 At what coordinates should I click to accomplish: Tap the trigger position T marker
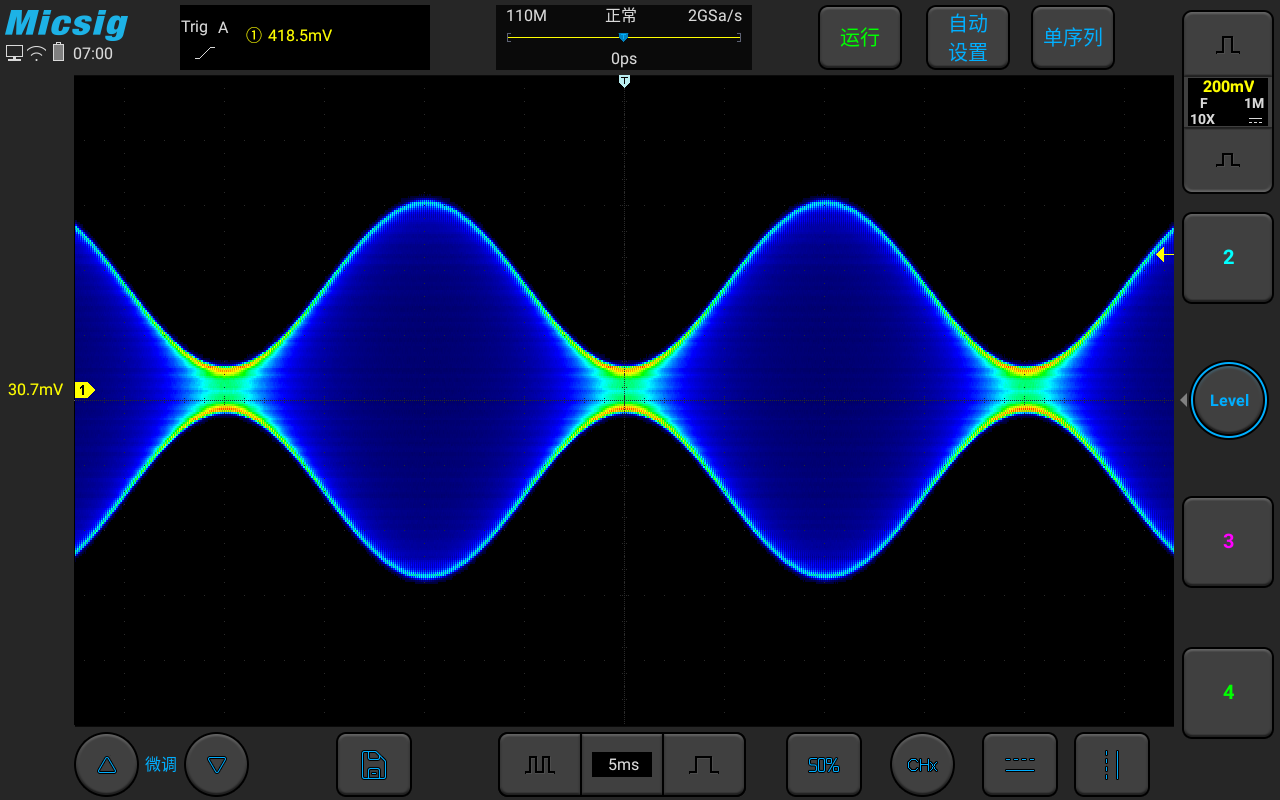[624, 81]
